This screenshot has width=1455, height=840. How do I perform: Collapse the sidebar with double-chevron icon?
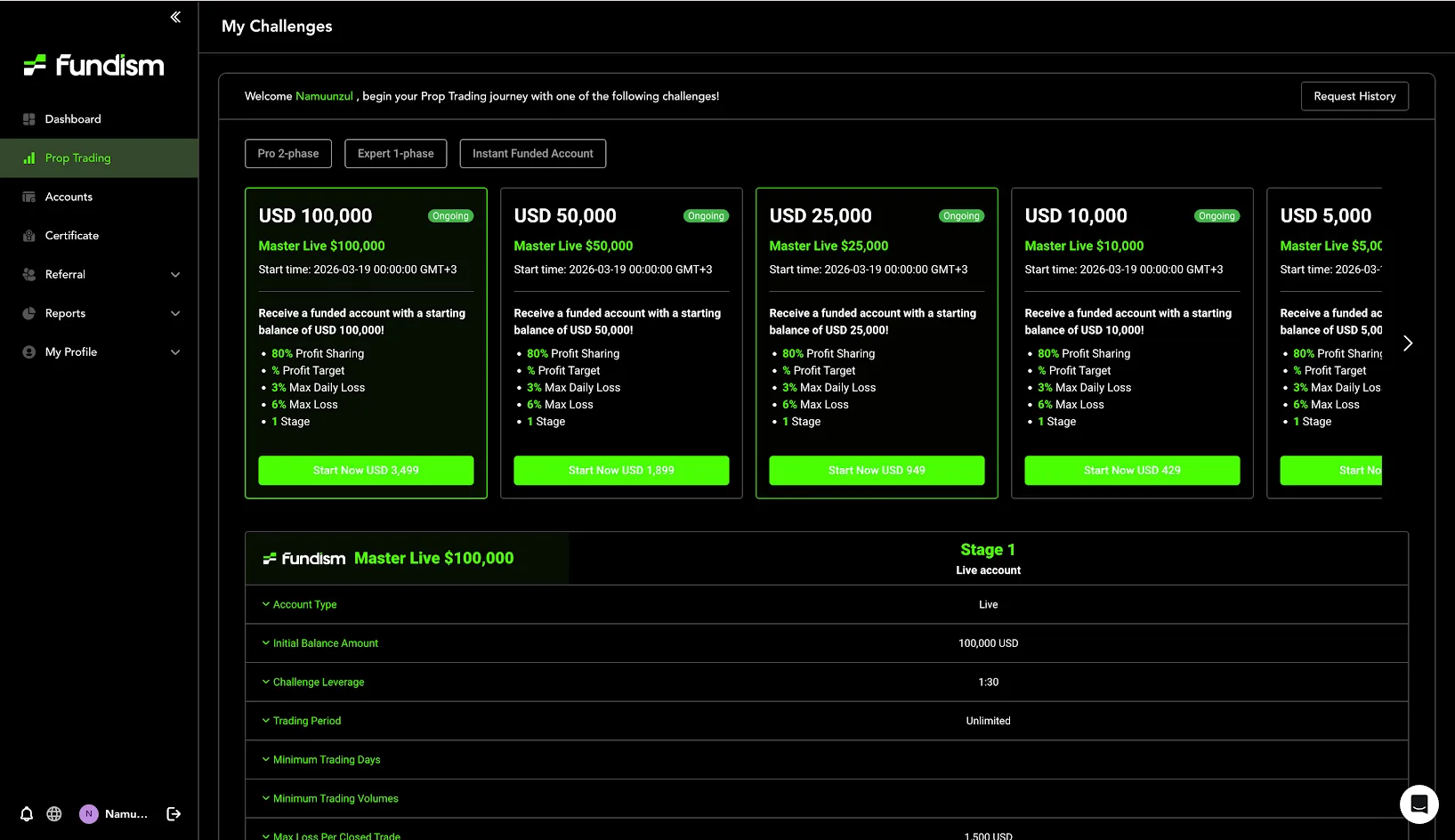(175, 17)
